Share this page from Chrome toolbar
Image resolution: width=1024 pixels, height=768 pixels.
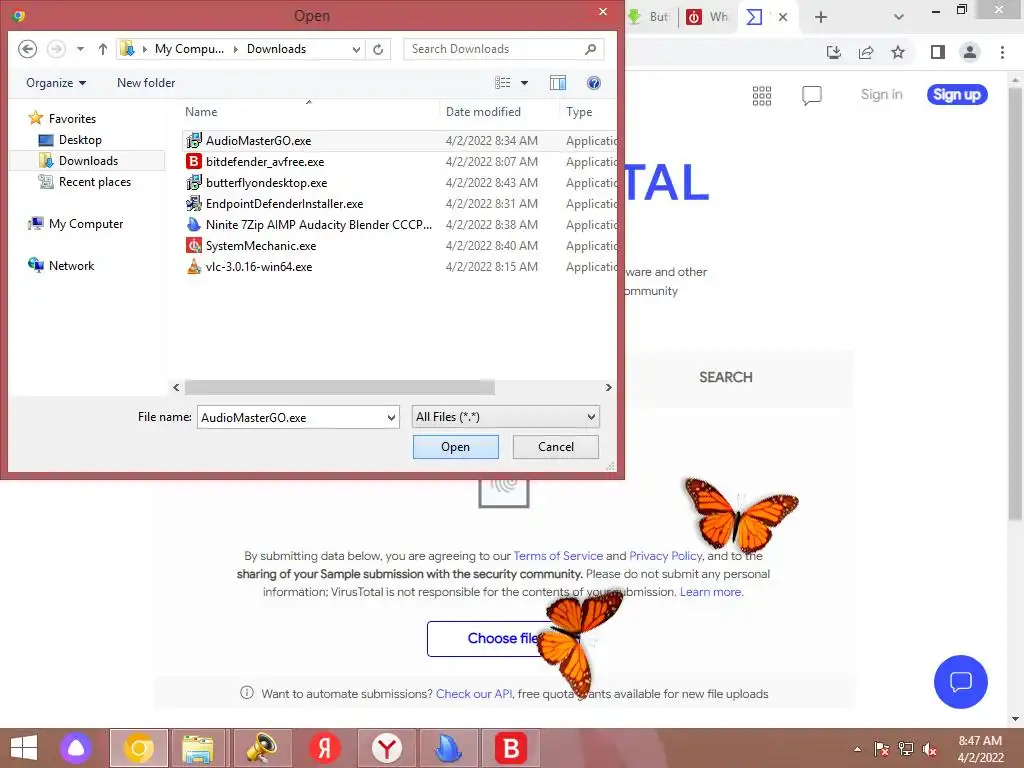click(866, 52)
